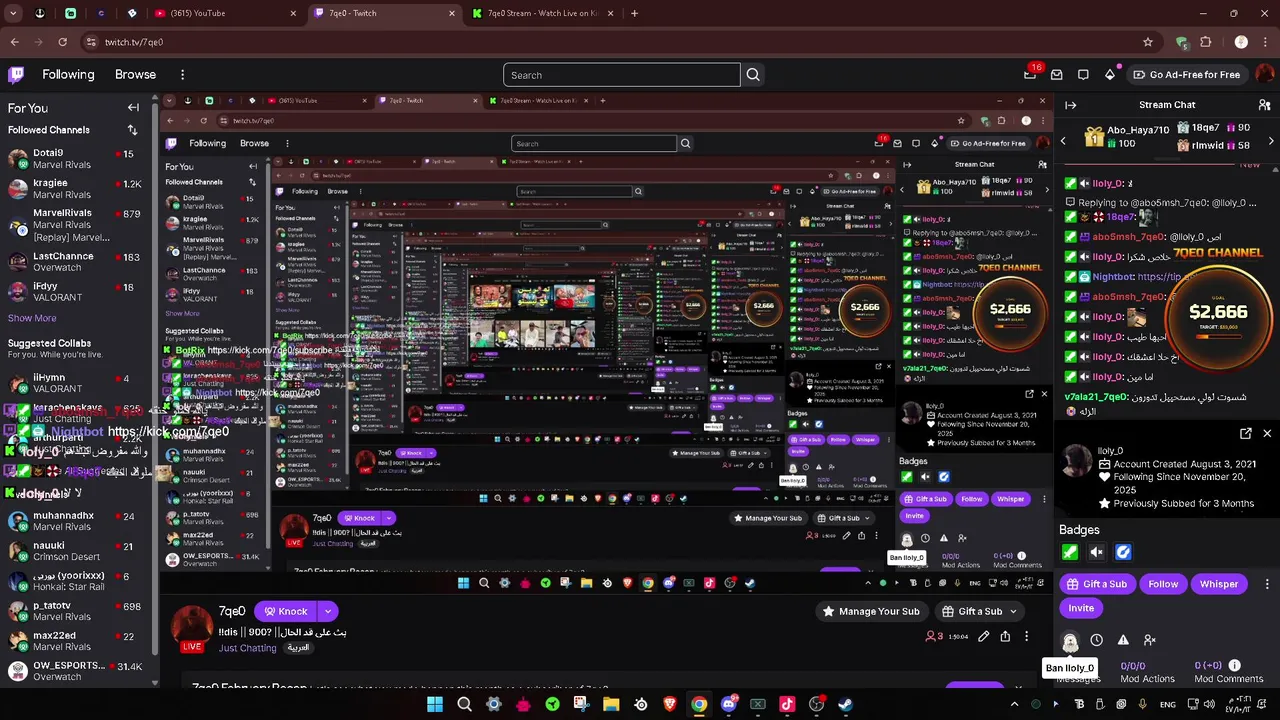Click the timeout clock icon on user card
The height and width of the screenshot is (720, 1280).
pyautogui.click(x=1096, y=640)
